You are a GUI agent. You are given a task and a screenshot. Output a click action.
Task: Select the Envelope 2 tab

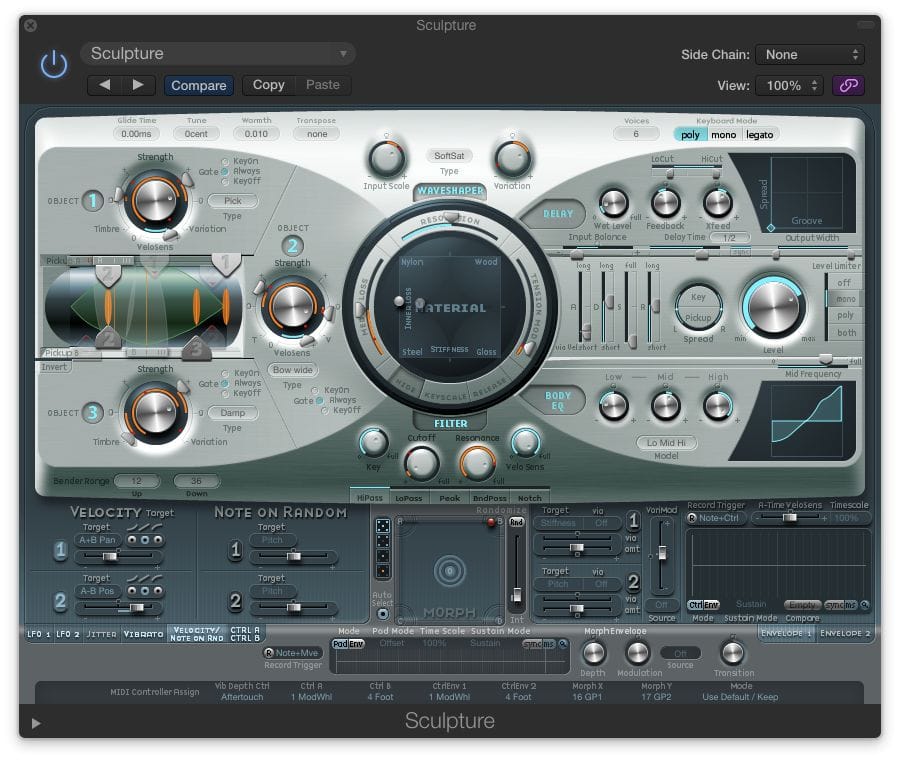[845, 633]
